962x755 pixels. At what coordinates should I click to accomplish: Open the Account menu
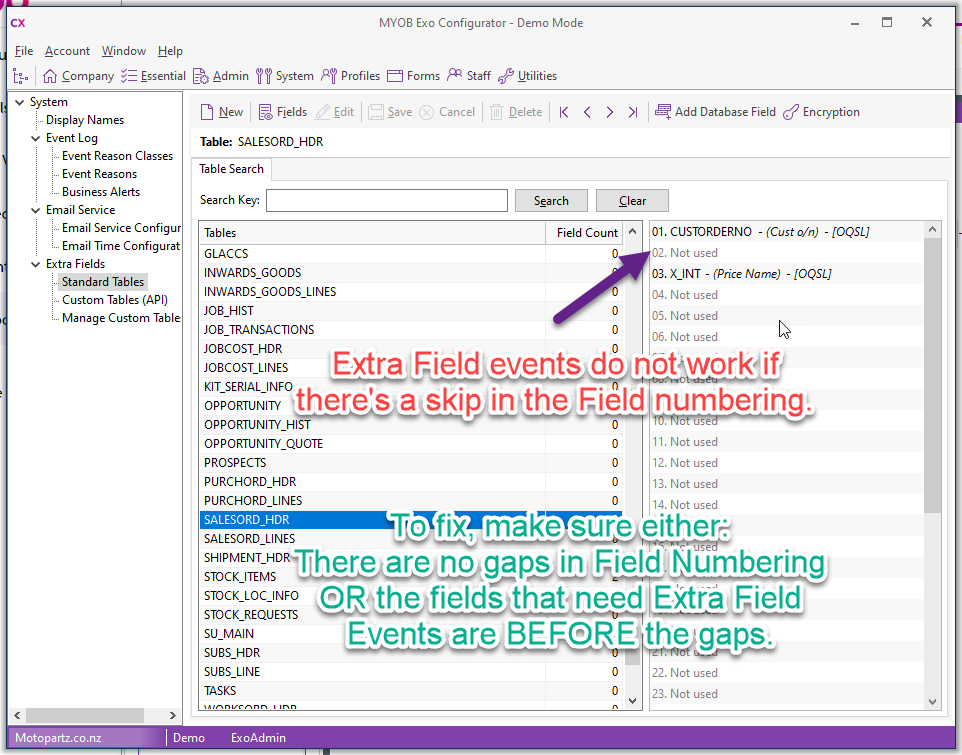[x=67, y=51]
